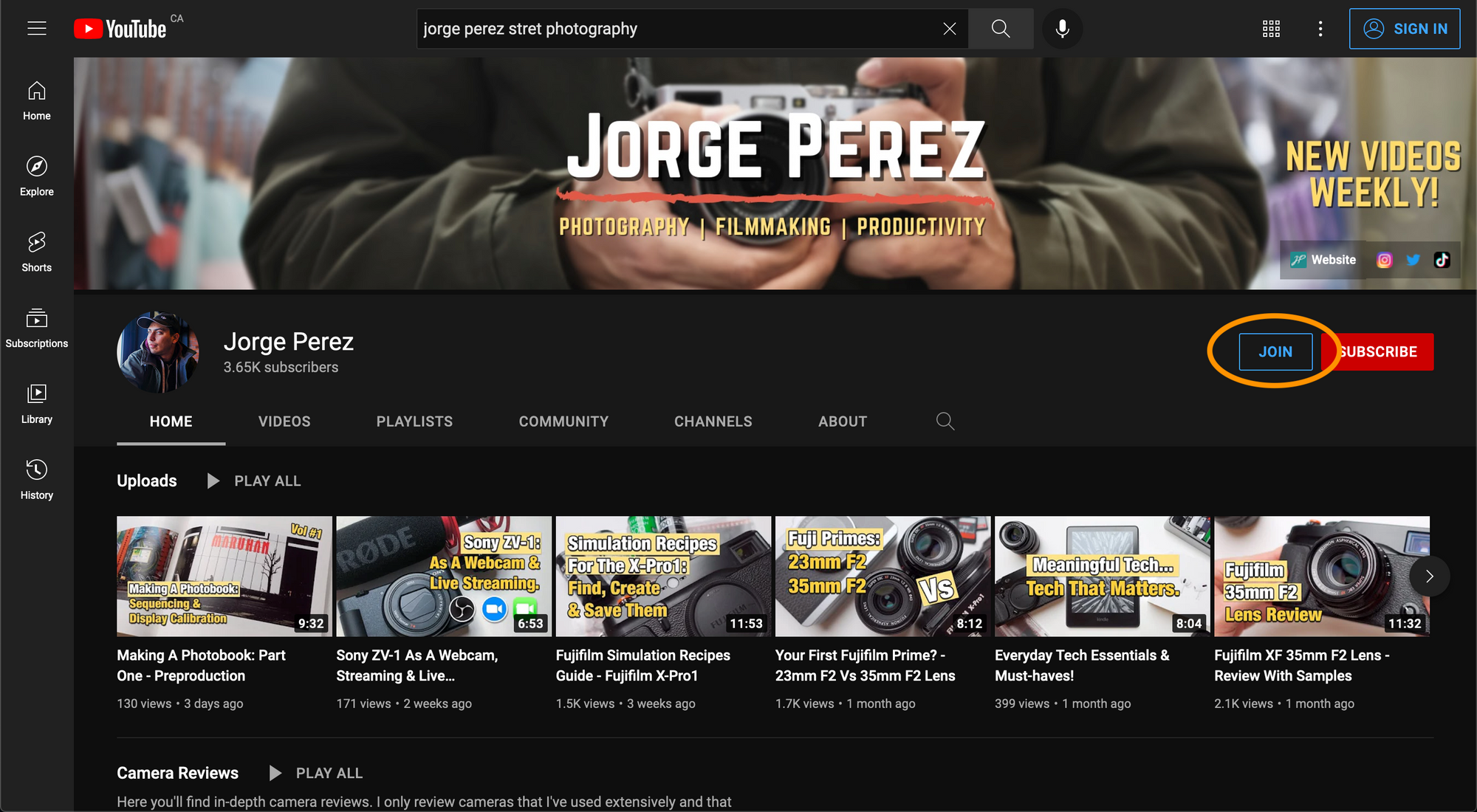Open the channel Website link

point(1323,260)
